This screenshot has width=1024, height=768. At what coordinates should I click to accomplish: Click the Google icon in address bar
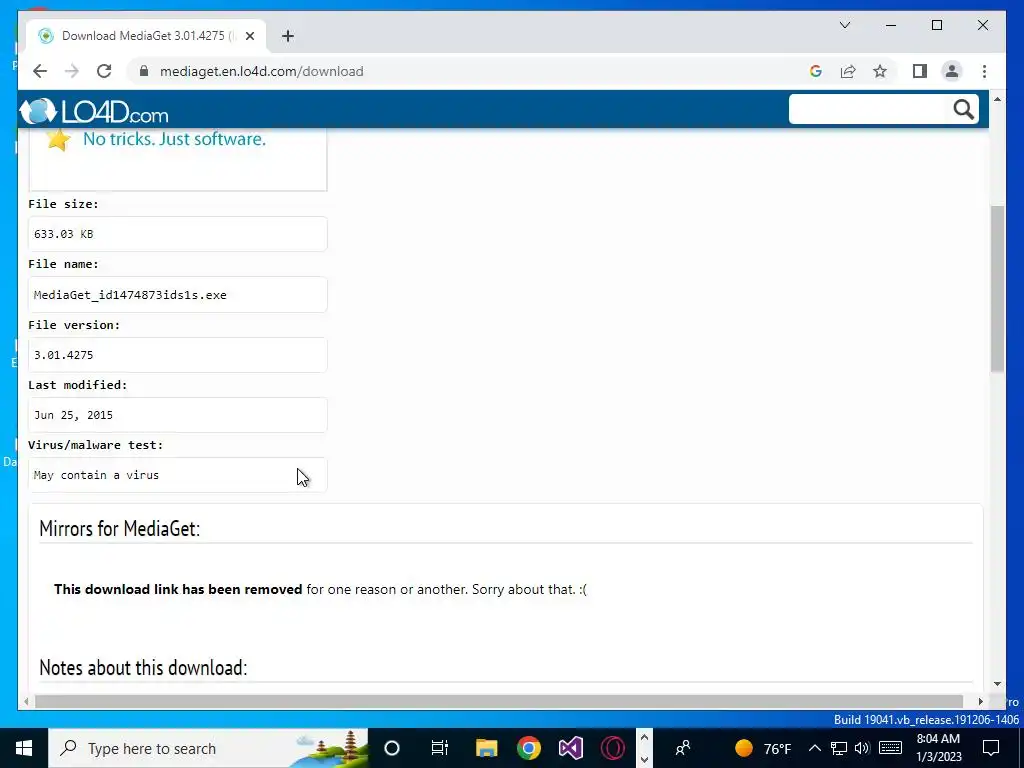click(x=816, y=71)
